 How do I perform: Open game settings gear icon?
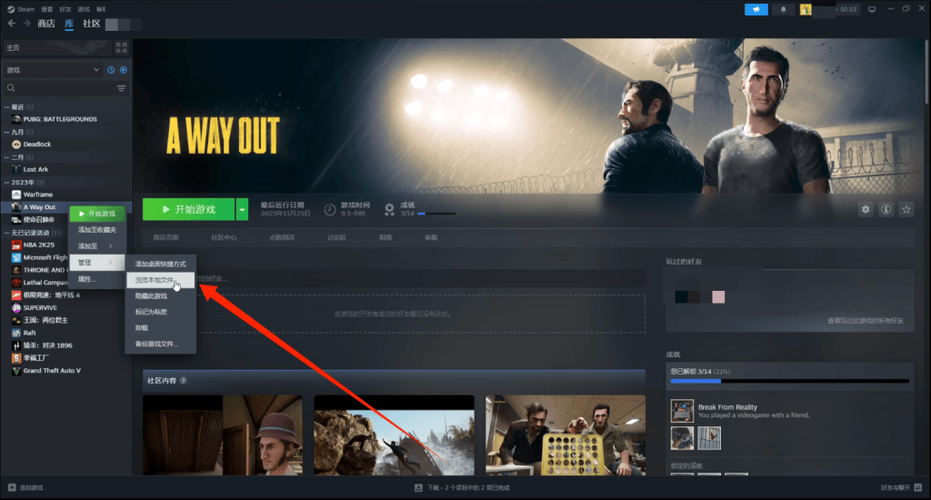(x=866, y=210)
